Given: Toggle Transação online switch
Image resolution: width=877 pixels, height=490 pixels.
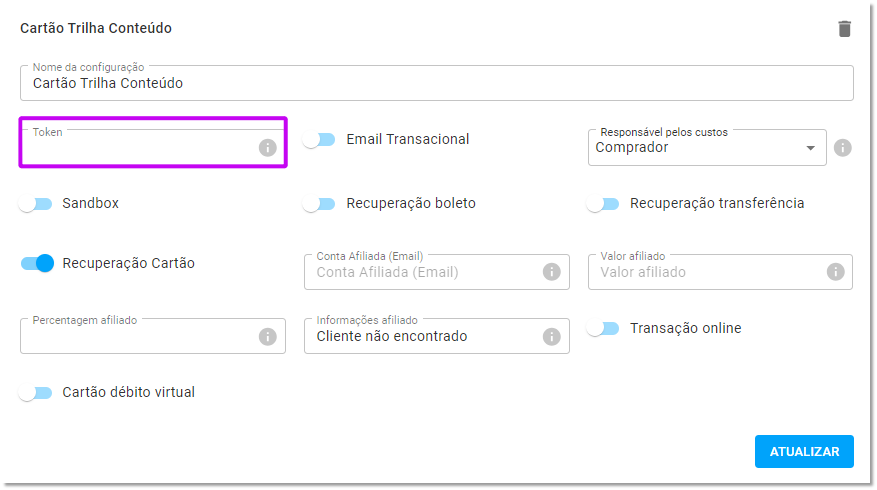Looking at the screenshot, I should 603,328.
